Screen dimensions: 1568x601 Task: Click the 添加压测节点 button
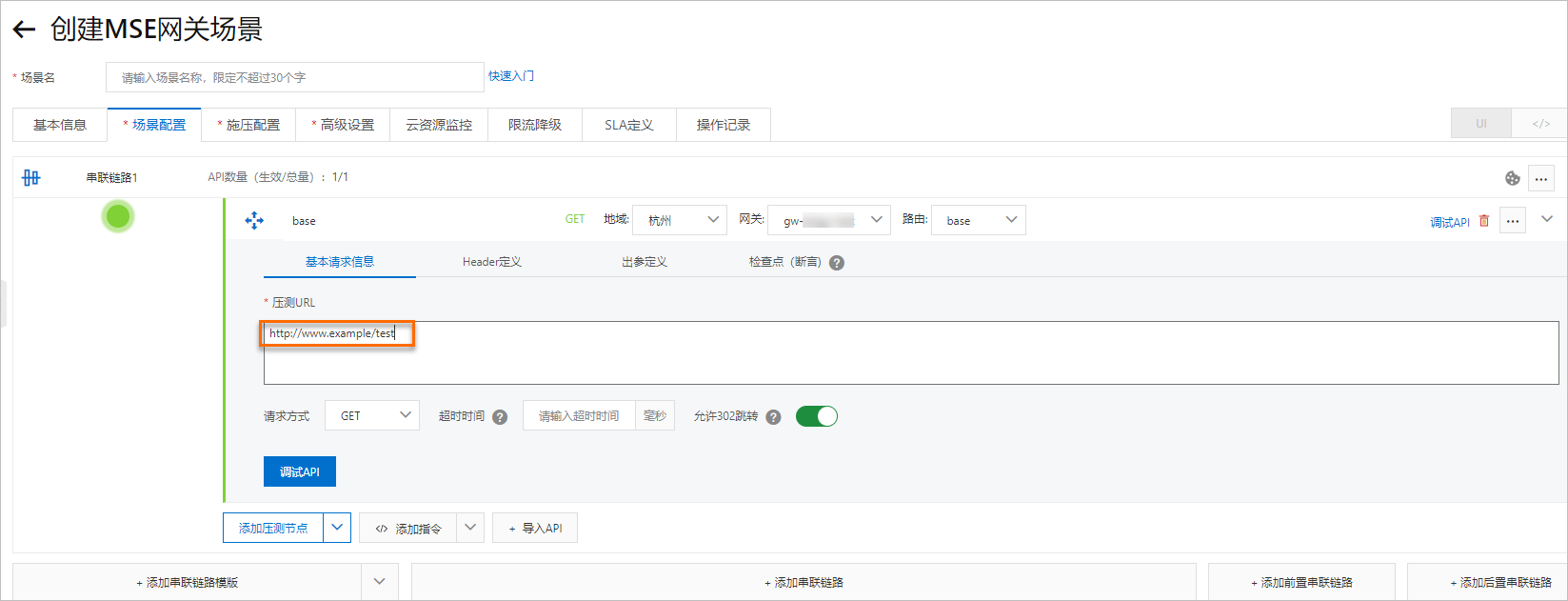[273, 528]
